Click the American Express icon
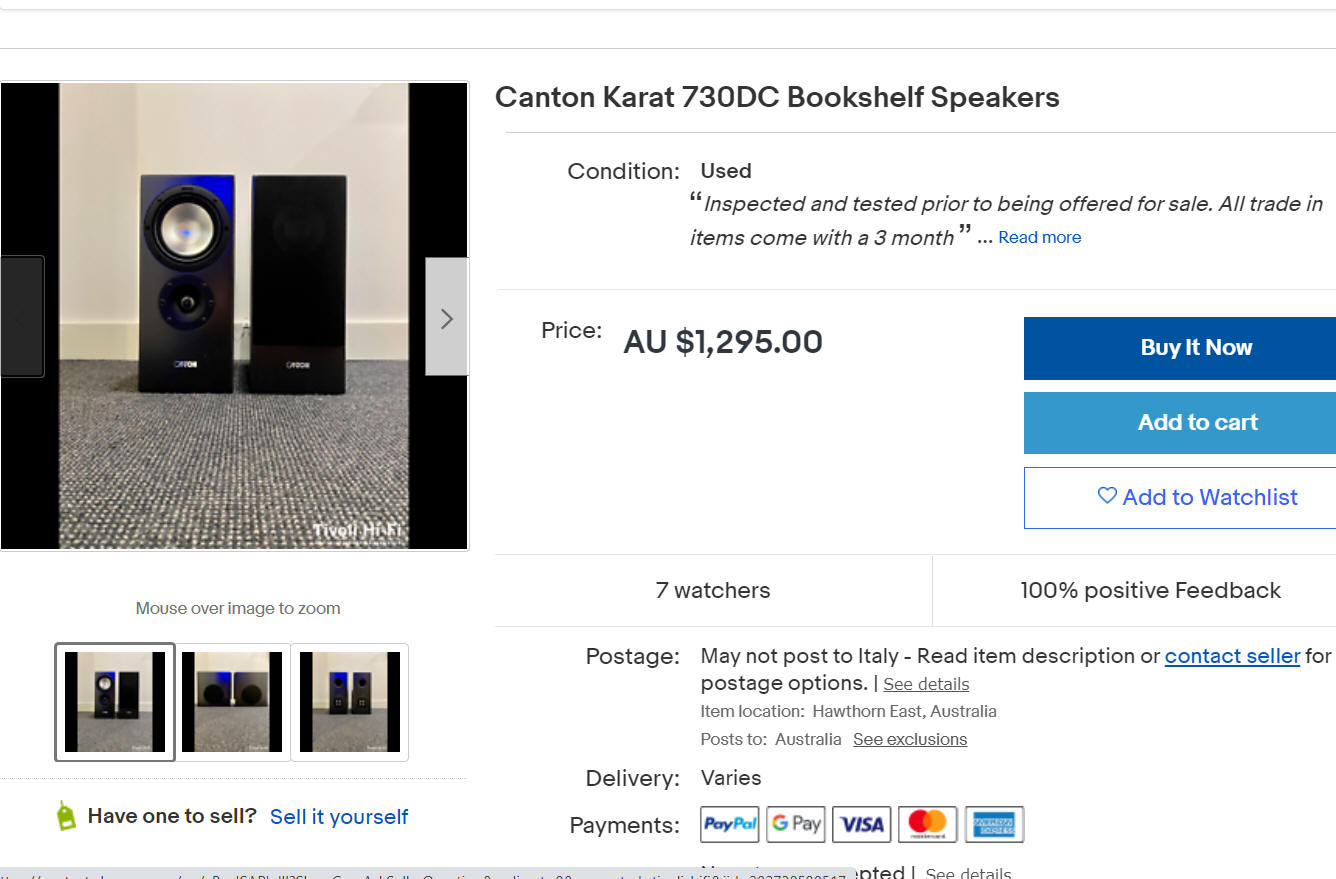 994,824
